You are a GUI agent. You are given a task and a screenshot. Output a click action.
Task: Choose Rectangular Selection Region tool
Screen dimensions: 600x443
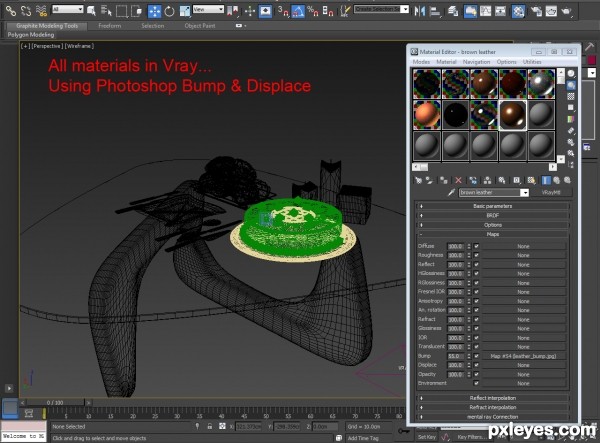(x=121, y=11)
